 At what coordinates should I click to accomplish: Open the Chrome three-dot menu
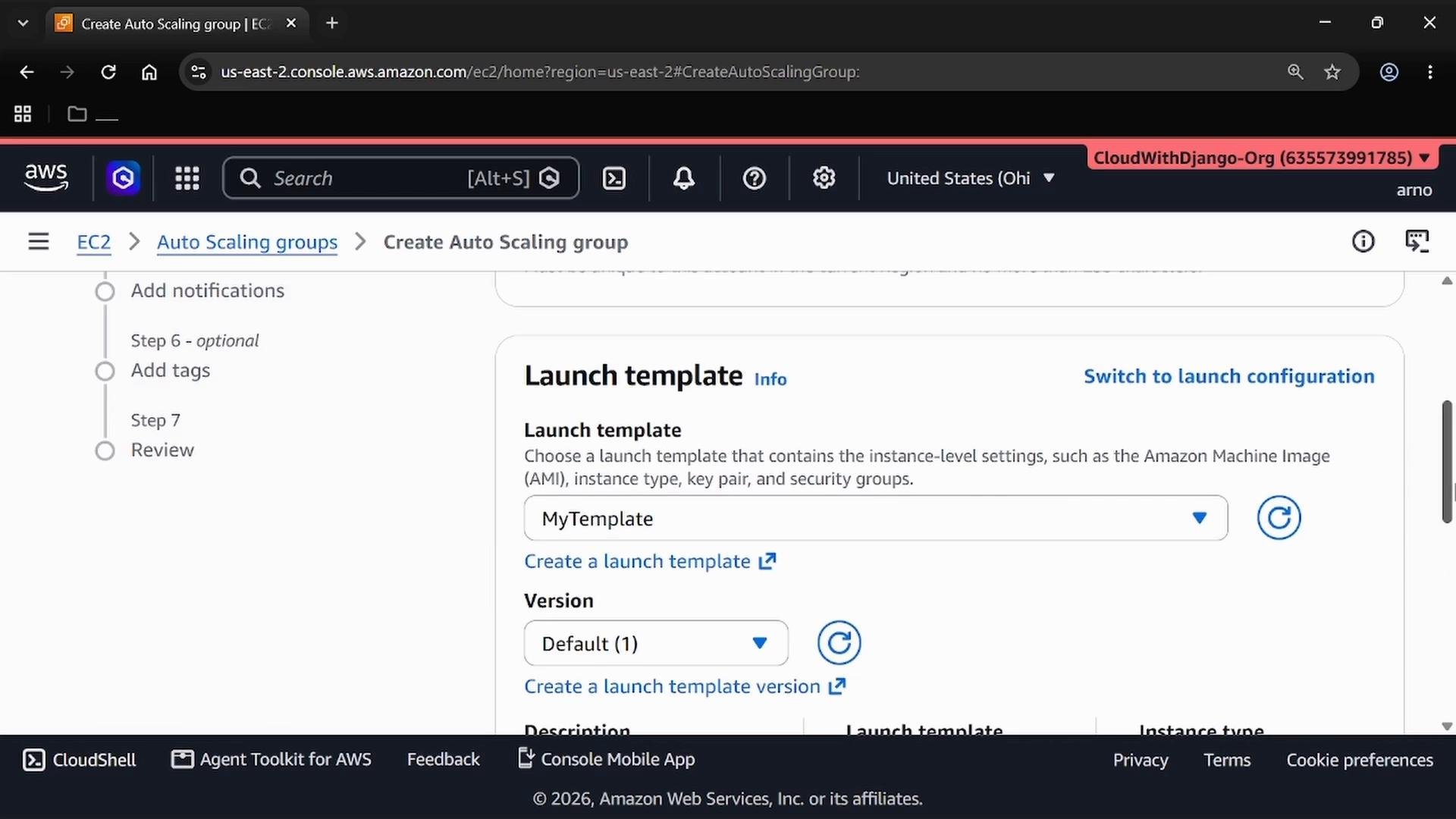coord(1429,72)
